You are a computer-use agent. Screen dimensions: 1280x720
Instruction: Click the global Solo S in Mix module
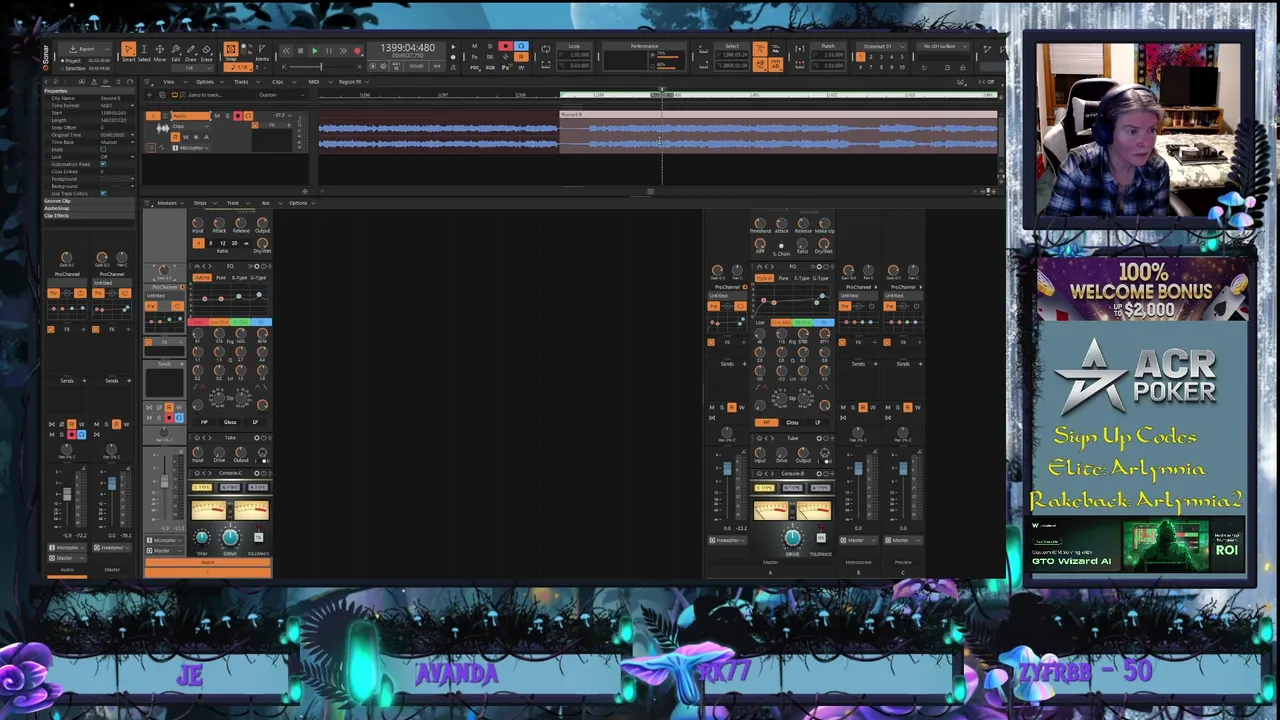point(490,46)
